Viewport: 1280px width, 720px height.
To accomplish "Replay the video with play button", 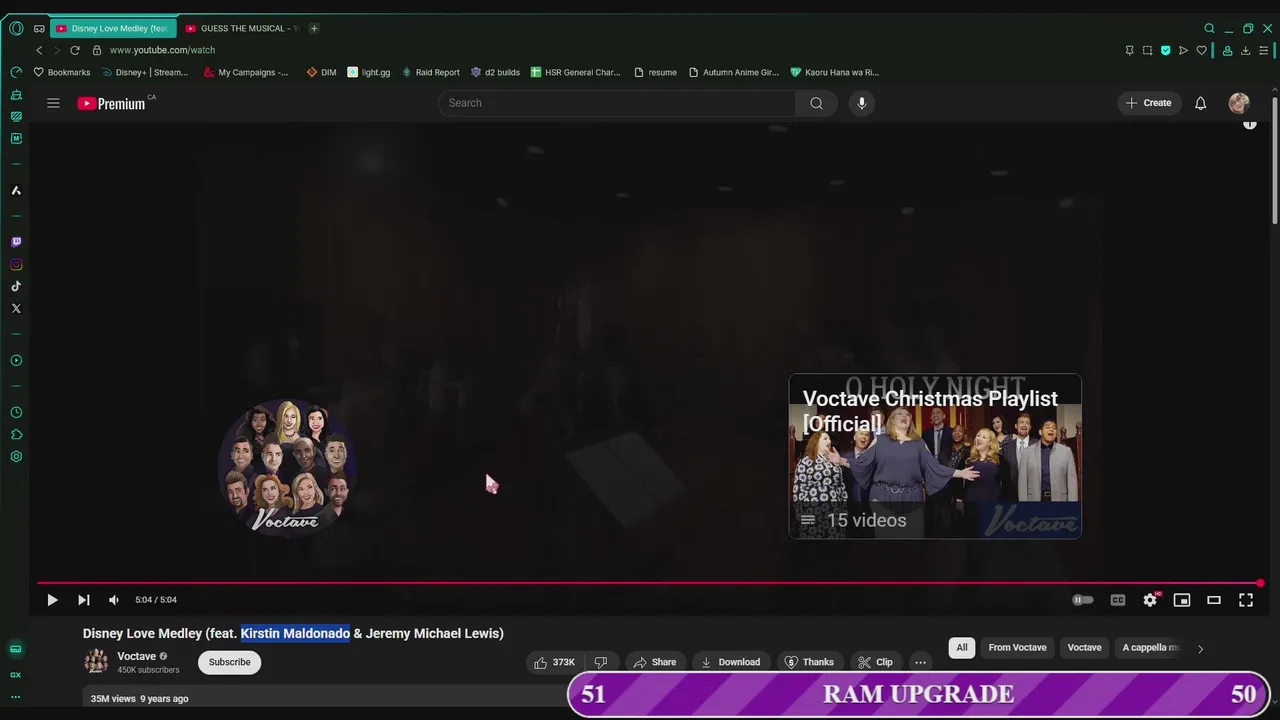I will (x=52, y=600).
